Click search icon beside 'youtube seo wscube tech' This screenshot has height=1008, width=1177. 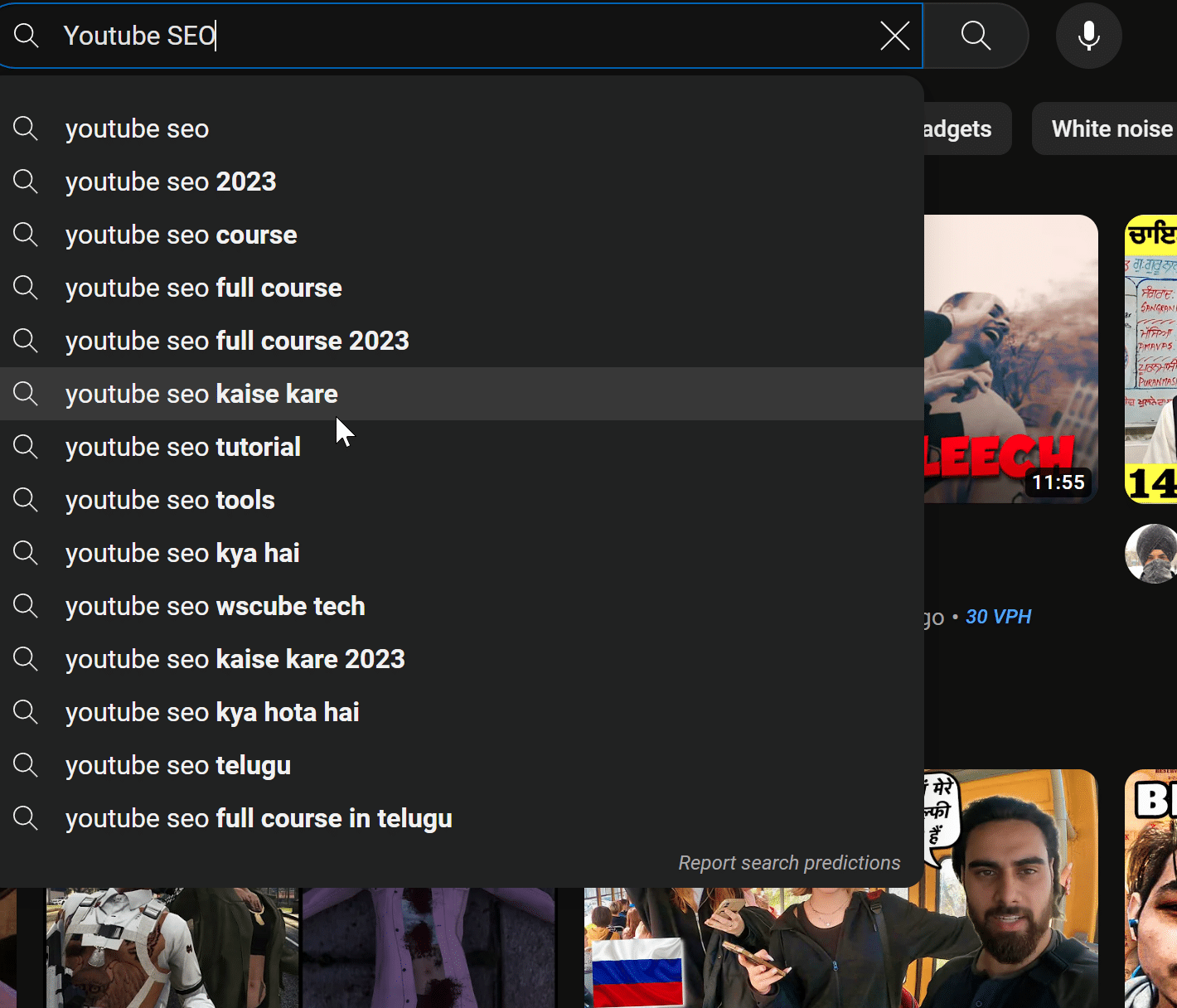pos(26,606)
